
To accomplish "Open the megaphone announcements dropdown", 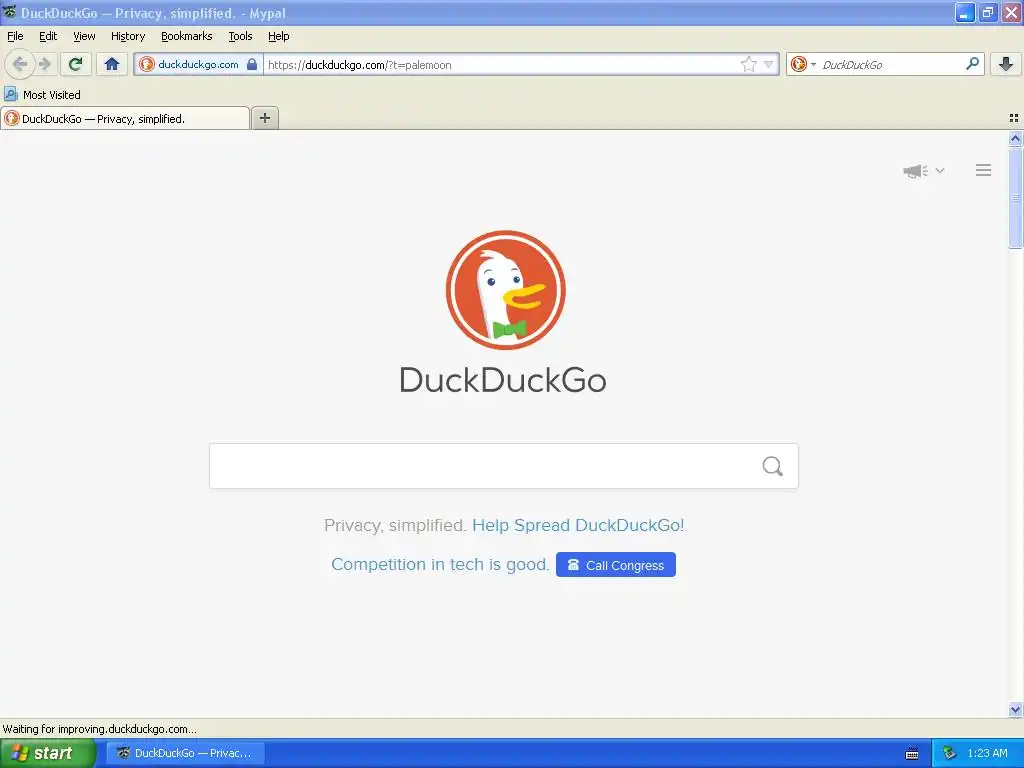I will (923, 171).
